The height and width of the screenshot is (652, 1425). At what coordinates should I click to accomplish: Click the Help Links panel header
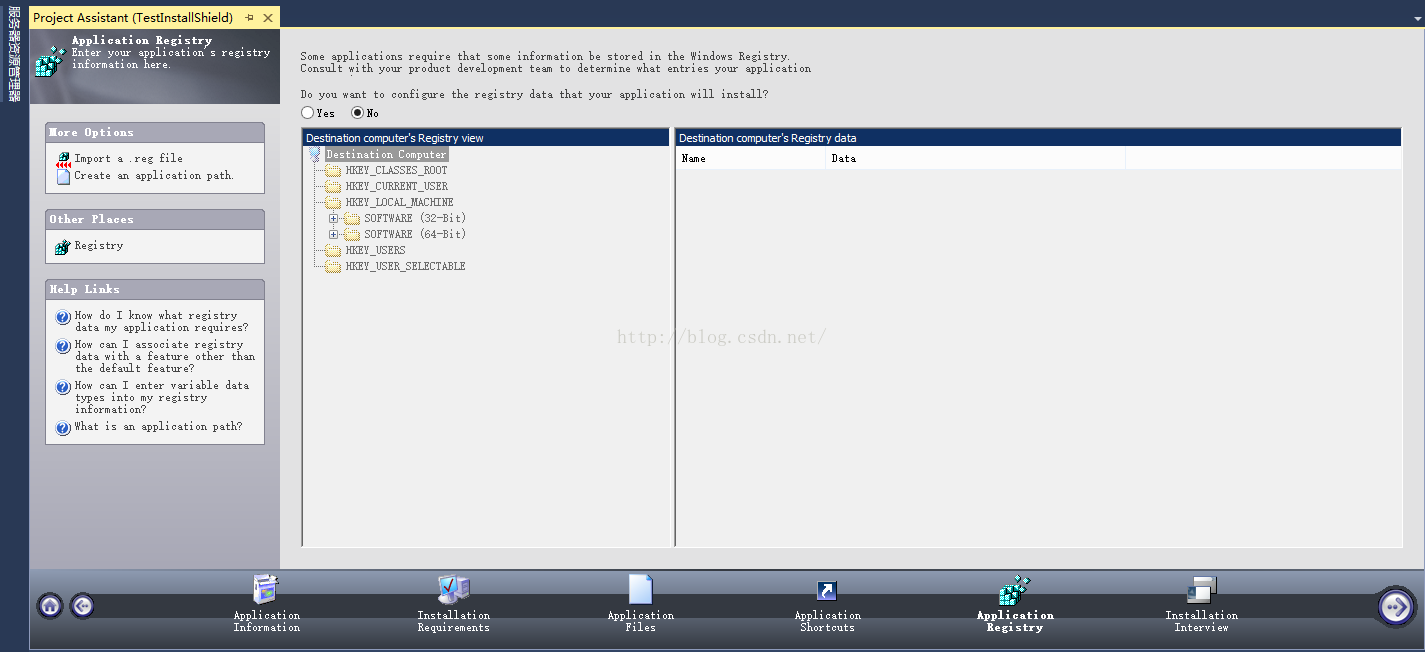(155, 289)
